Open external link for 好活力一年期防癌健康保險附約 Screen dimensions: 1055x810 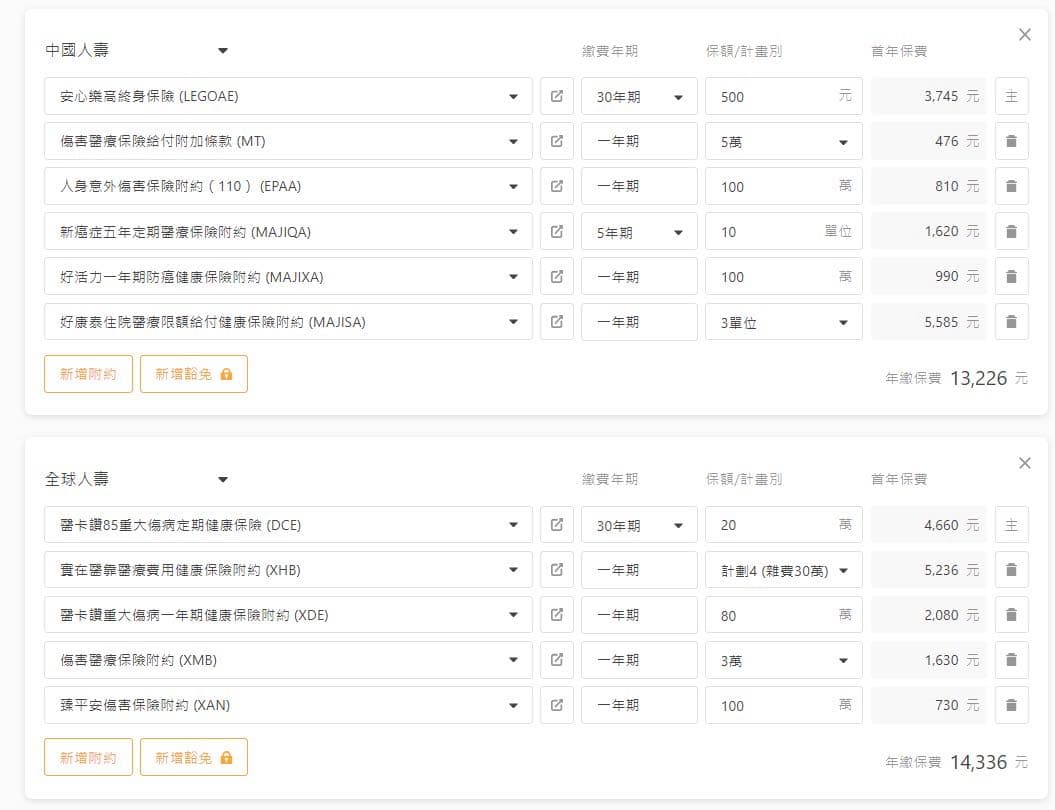tap(556, 277)
